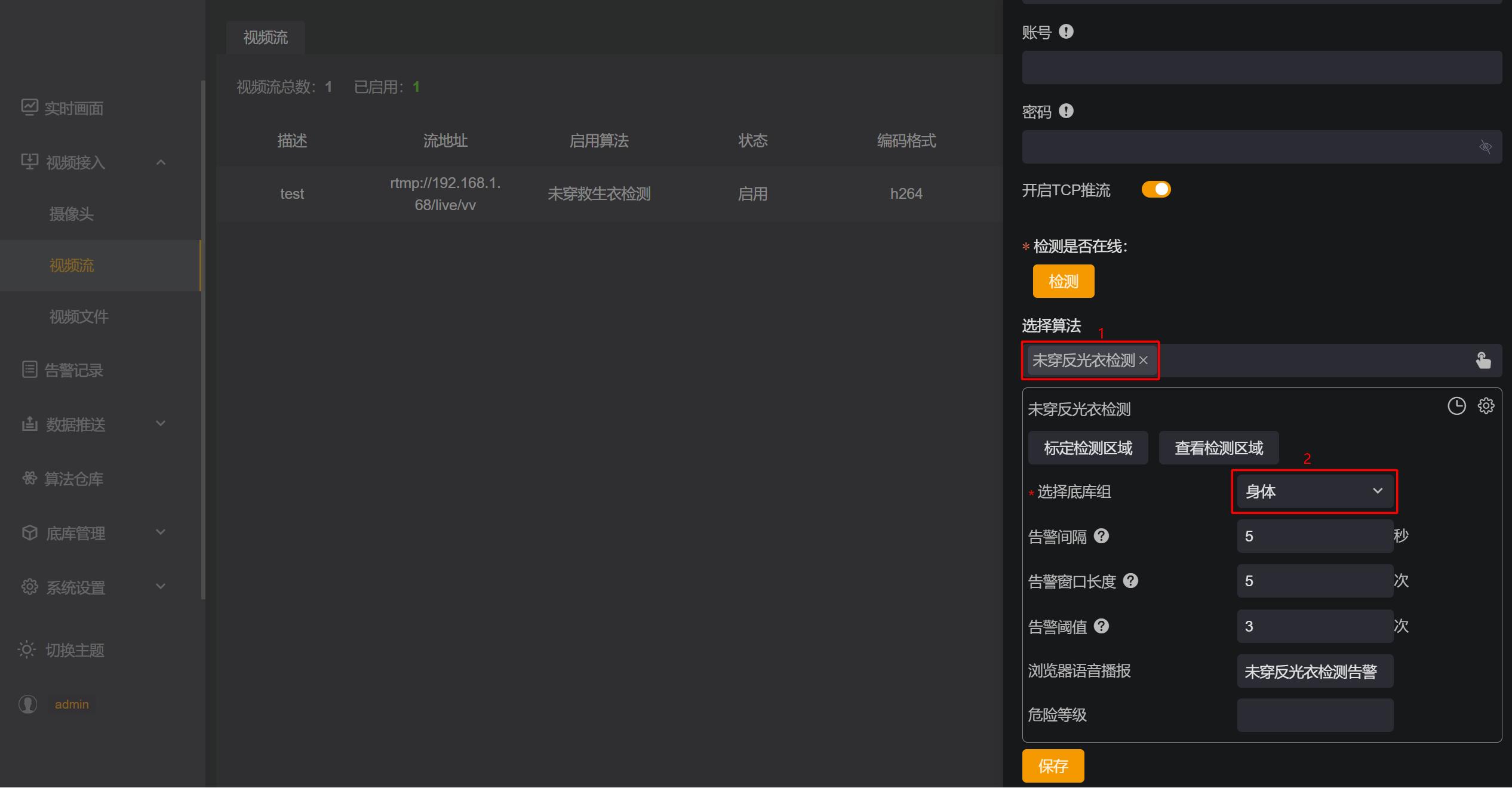Click the admin user avatar icon

tap(28, 704)
